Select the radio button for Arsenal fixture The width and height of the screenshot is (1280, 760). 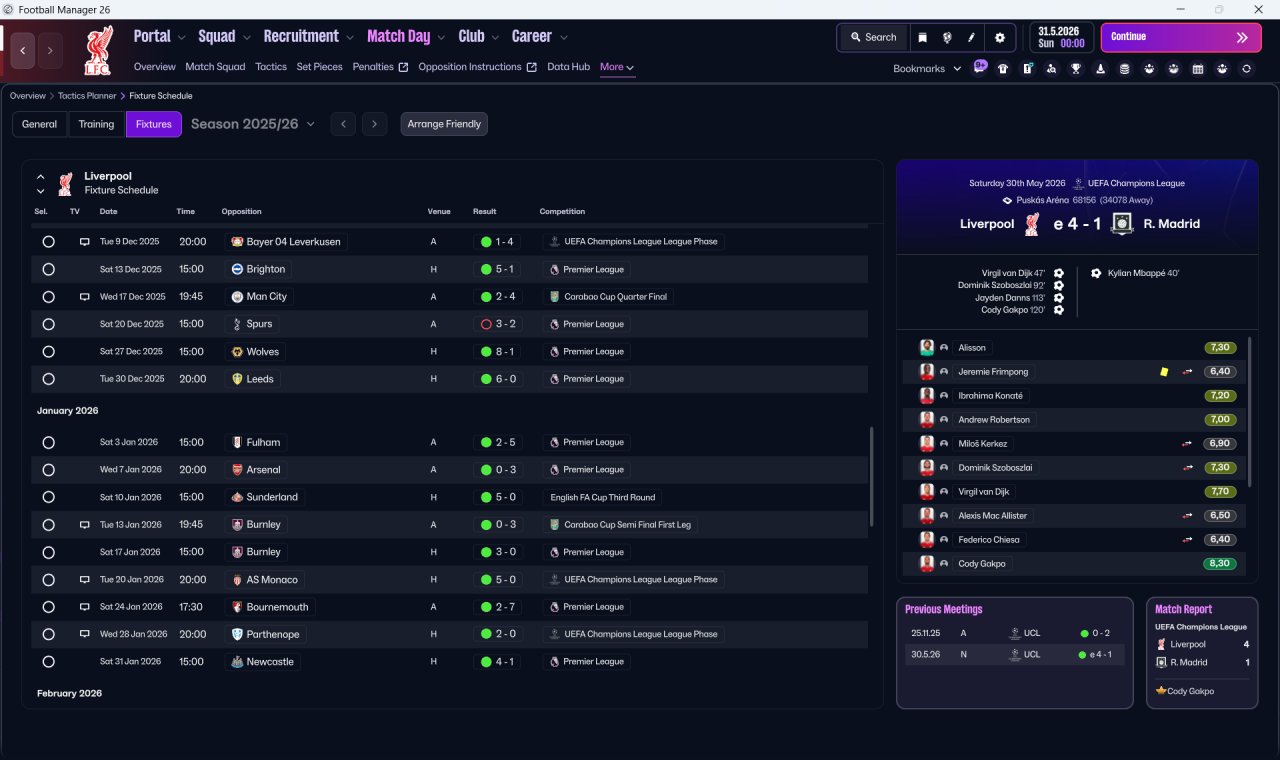pyautogui.click(x=48, y=470)
